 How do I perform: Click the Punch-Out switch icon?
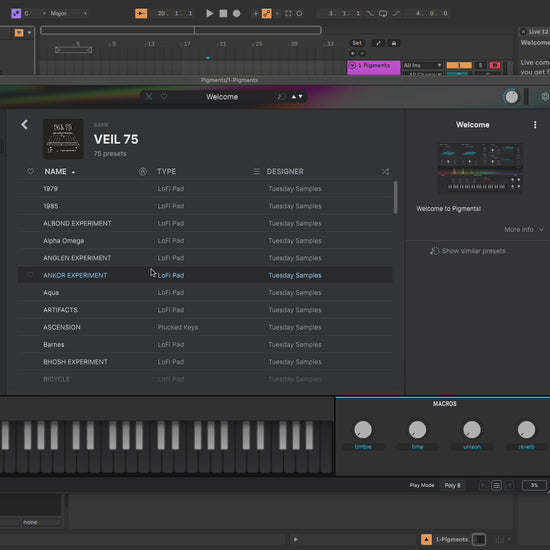click(396, 13)
